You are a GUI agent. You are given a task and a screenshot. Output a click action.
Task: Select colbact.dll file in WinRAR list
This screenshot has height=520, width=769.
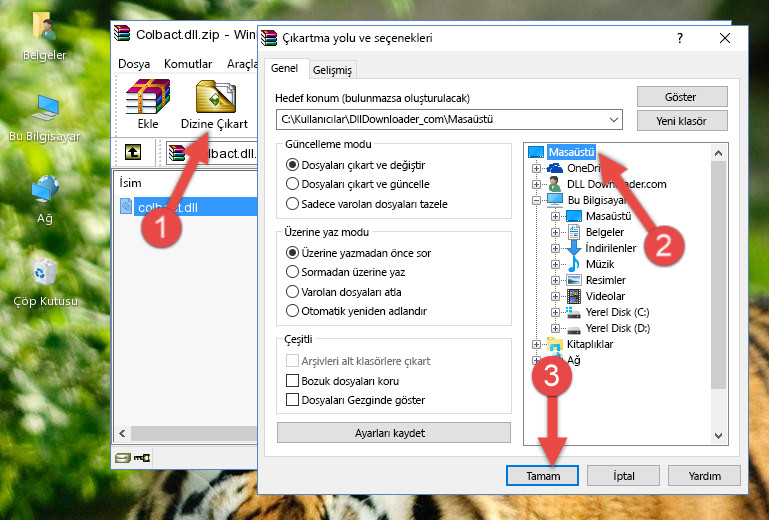(186, 207)
